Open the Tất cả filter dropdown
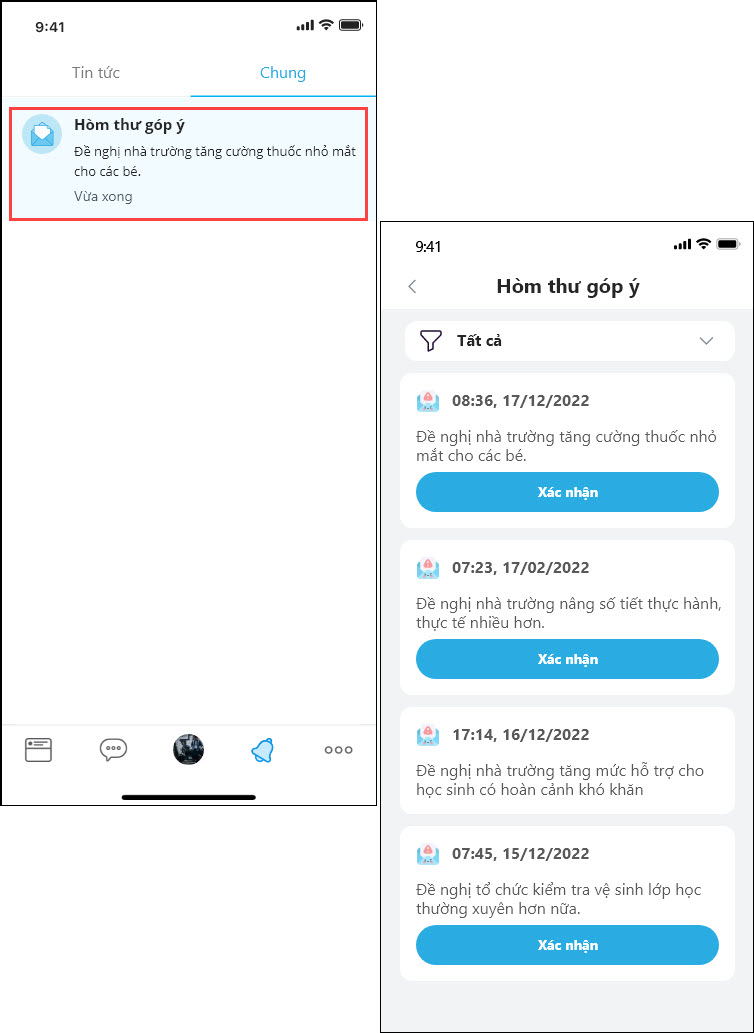 570,341
